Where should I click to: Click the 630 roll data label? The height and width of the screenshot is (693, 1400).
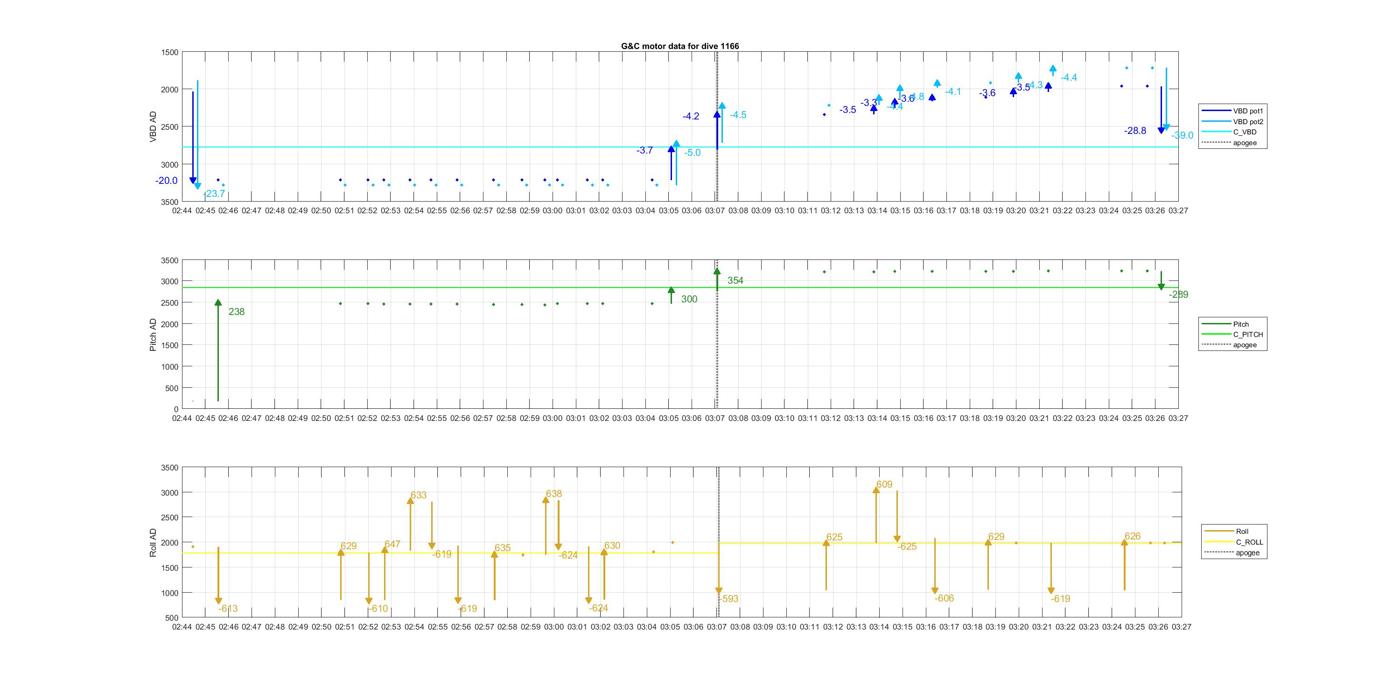click(x=612, y=546)
